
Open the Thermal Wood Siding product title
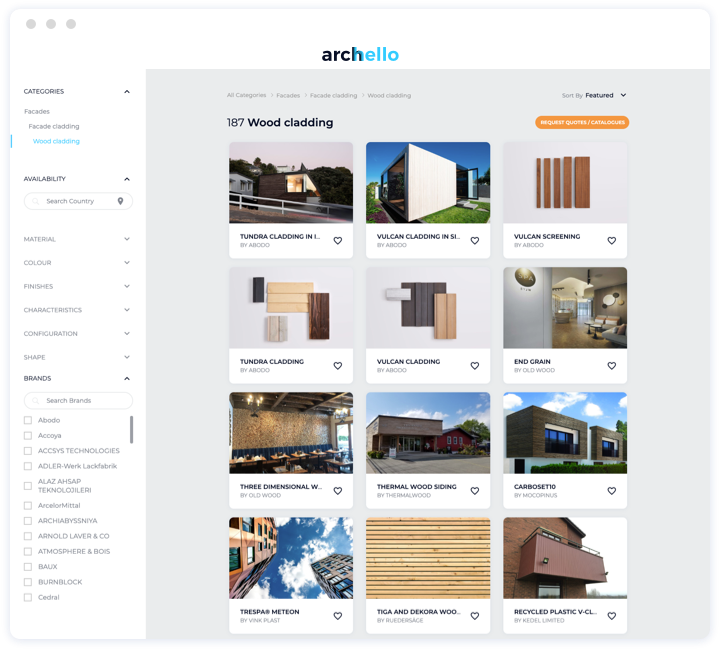[x=416, y=487]
